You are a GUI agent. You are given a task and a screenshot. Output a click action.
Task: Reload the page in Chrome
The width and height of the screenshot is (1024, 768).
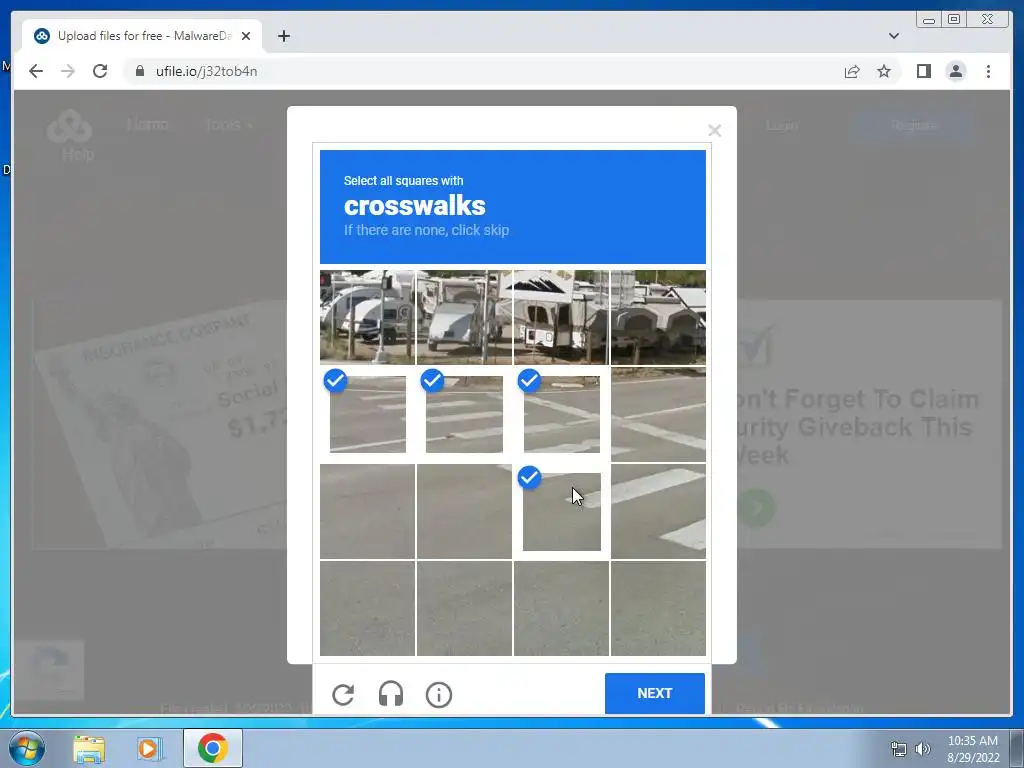(x=100, y=71)
